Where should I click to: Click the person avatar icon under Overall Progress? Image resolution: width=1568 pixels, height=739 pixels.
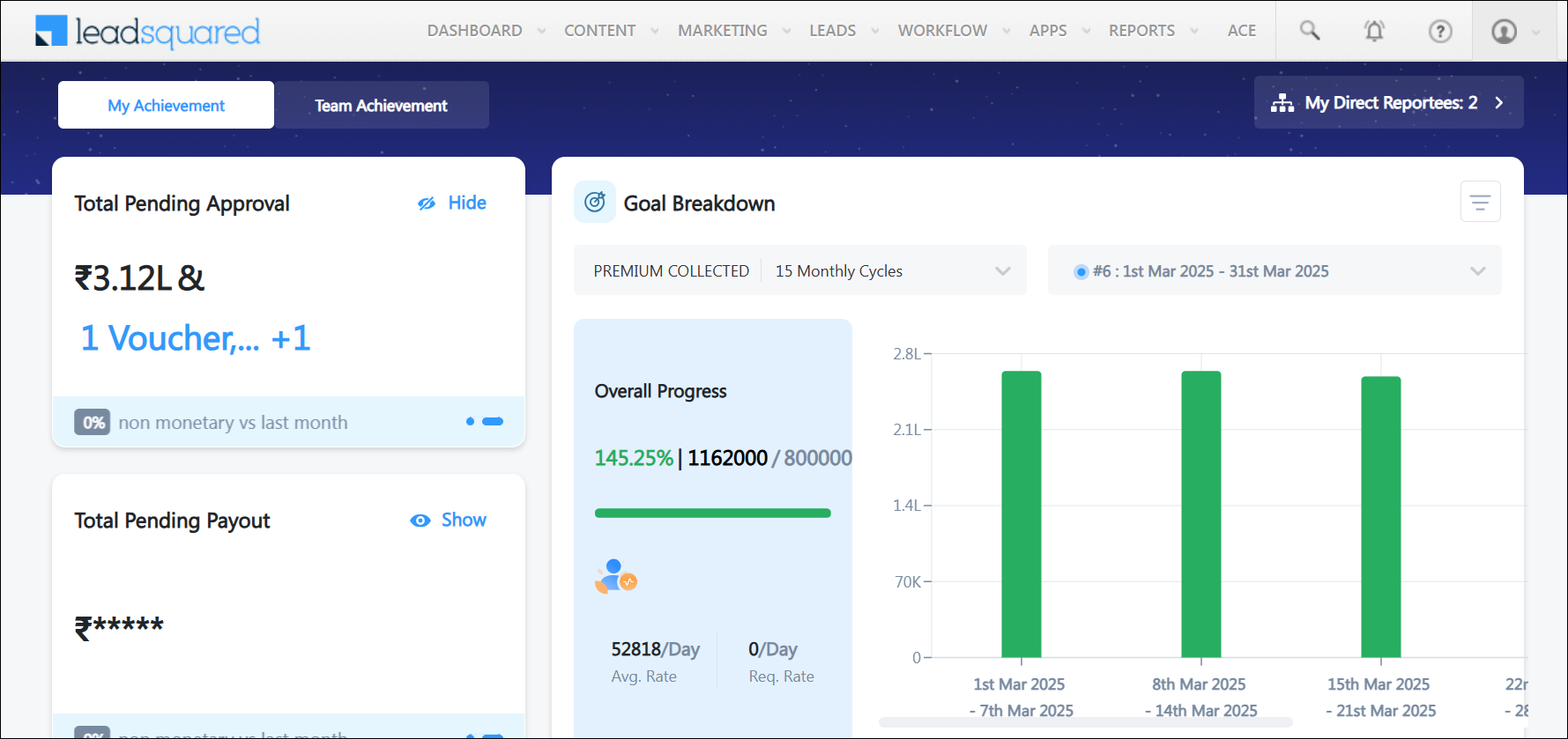(616, 576)
